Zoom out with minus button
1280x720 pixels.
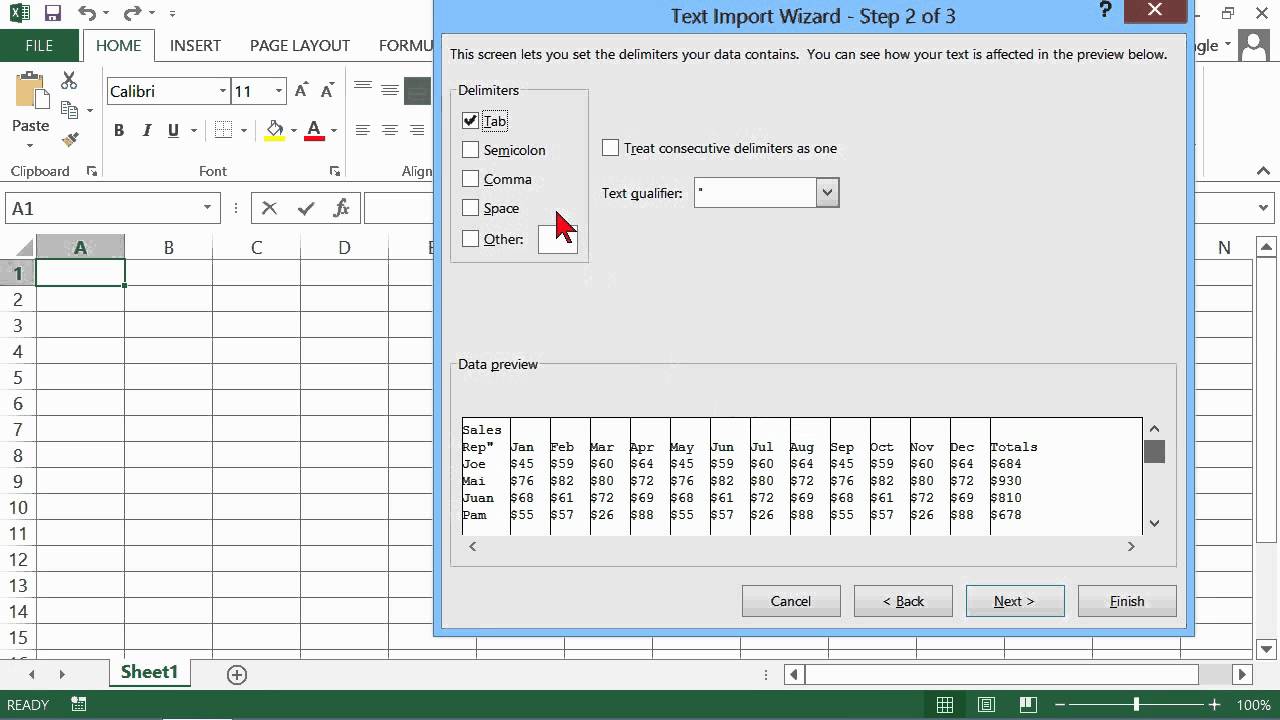pos(1060,705)
